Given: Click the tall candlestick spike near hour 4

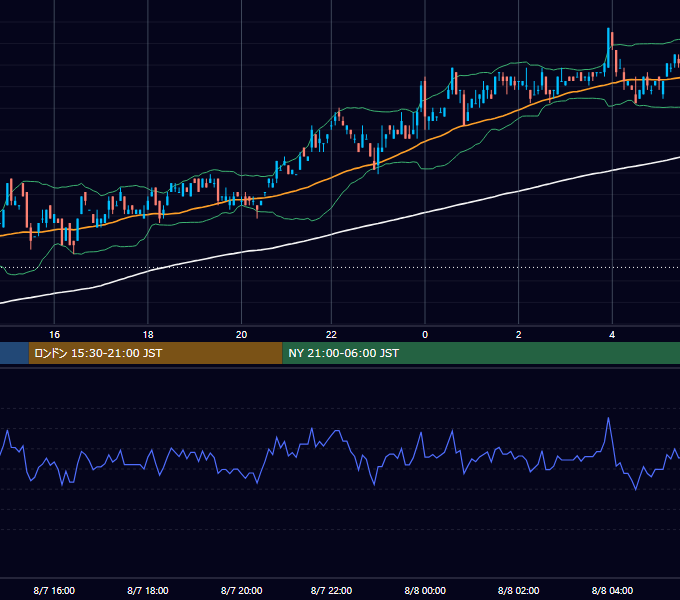Looking at the screenshot, I should [x=608, y=48].
